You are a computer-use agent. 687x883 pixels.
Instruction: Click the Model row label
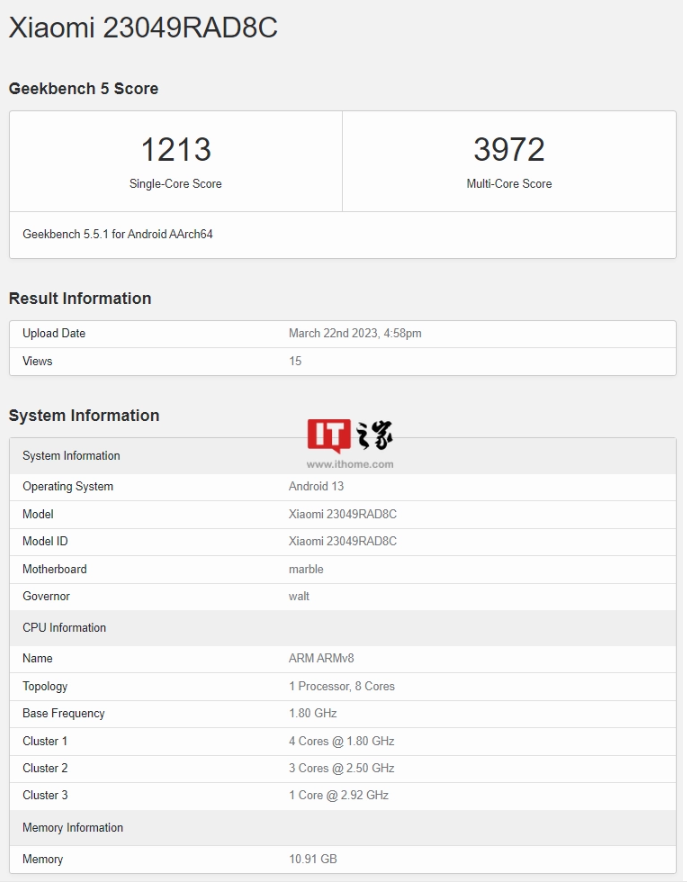[x=38, y=514]
